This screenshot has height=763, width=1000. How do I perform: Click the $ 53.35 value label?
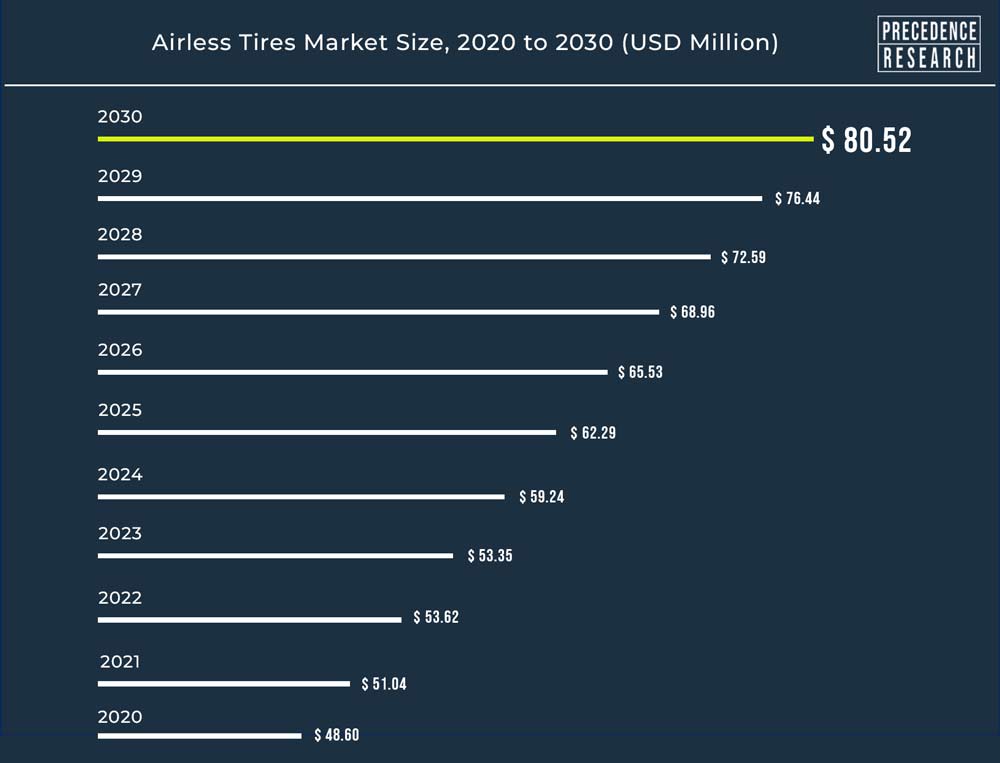click(490, 556)
